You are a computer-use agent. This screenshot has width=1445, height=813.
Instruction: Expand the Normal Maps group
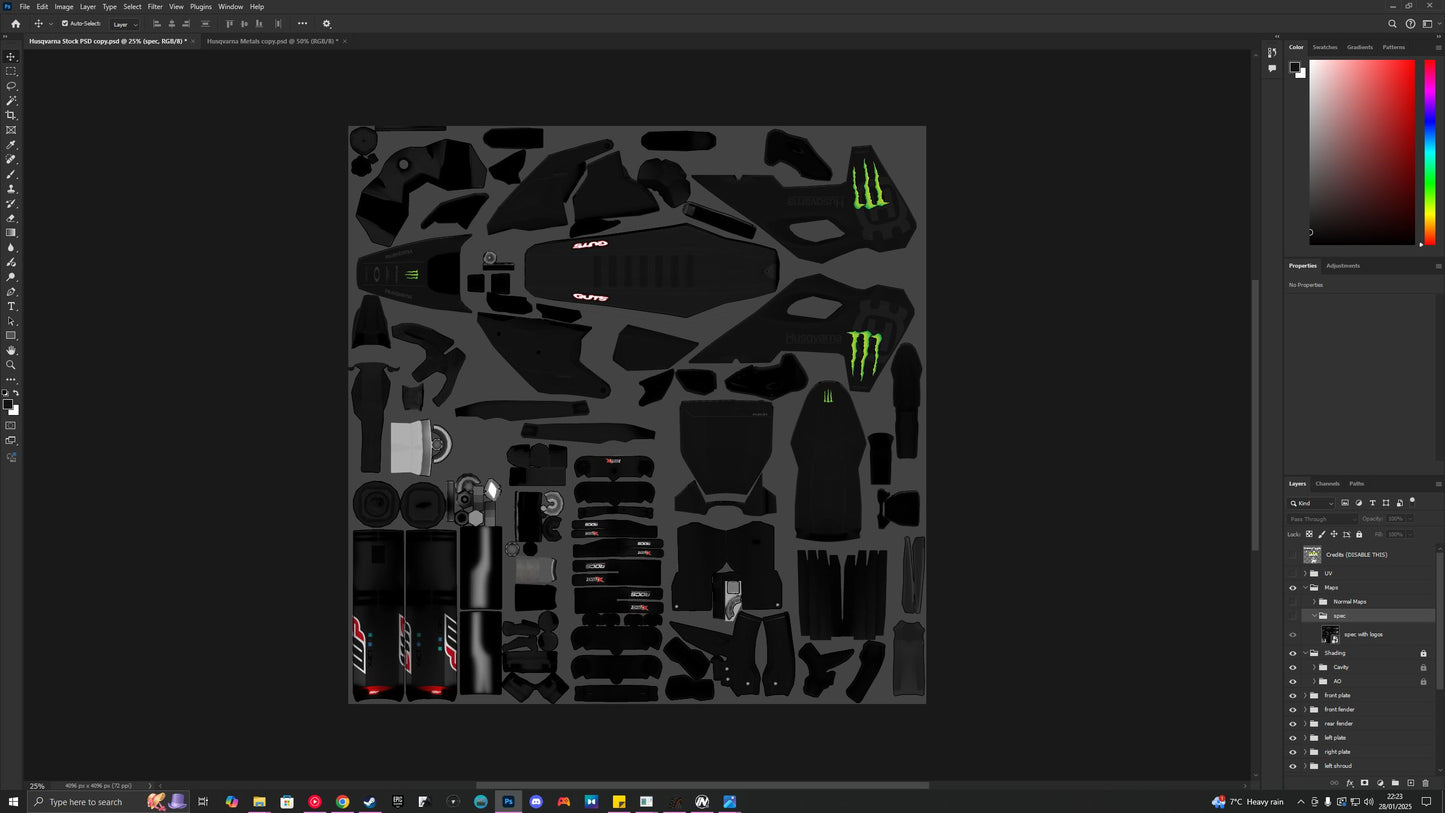(1313, 601)
